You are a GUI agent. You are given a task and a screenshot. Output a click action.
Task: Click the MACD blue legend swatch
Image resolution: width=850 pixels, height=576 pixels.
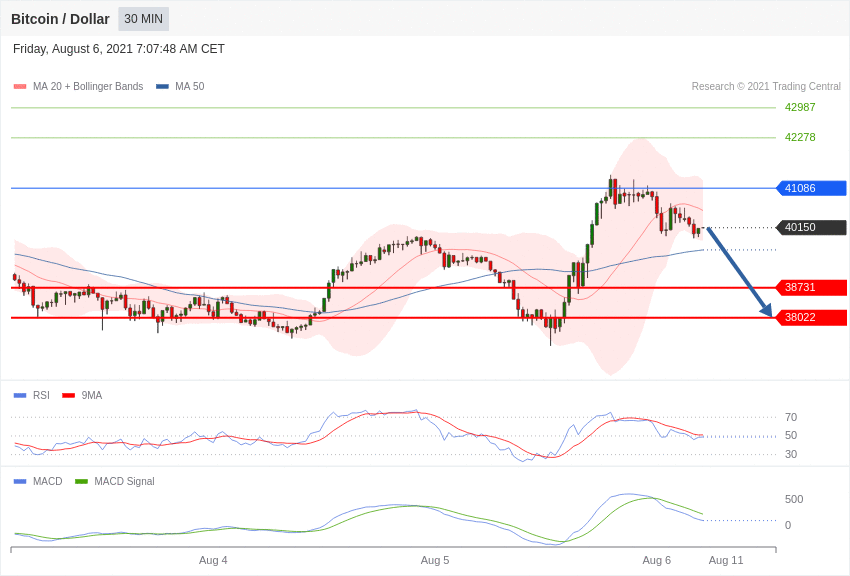tap(20, 481)
